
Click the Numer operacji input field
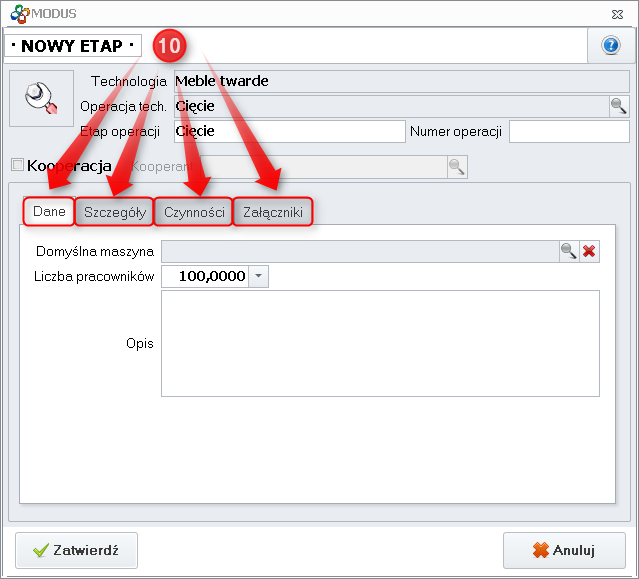pos(567,131)
